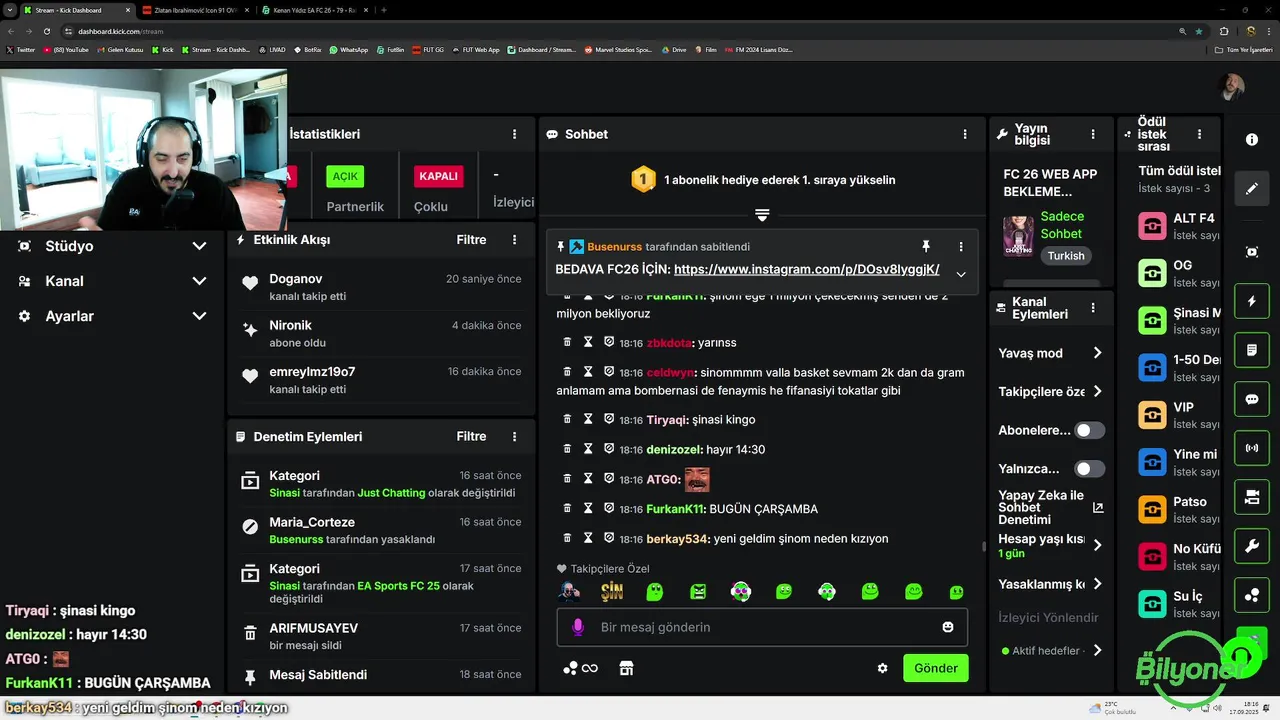
Task: Switch to Zlatan Ibrahimović browser tab
Action: pos(195,10)
